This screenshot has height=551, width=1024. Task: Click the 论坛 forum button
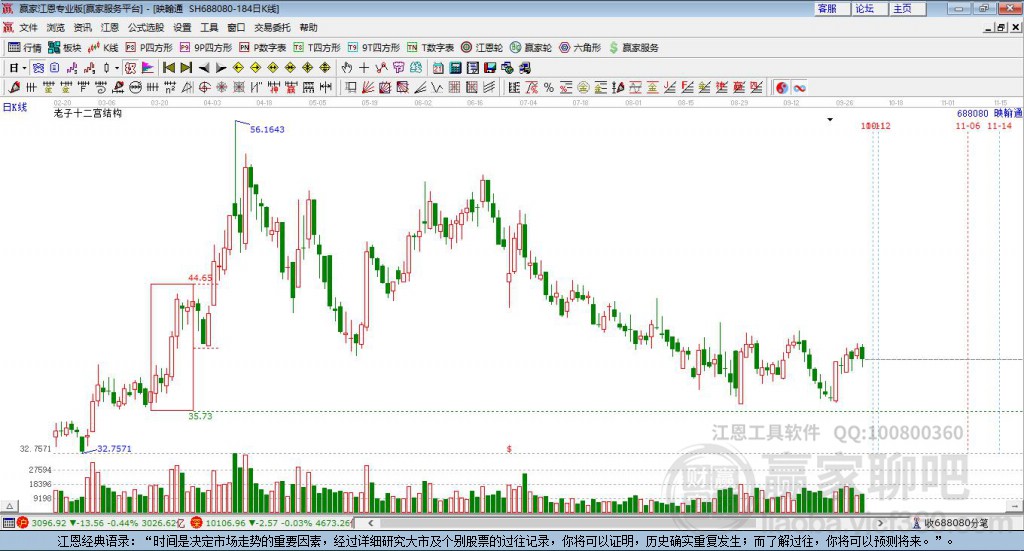(x=869, y=8)
